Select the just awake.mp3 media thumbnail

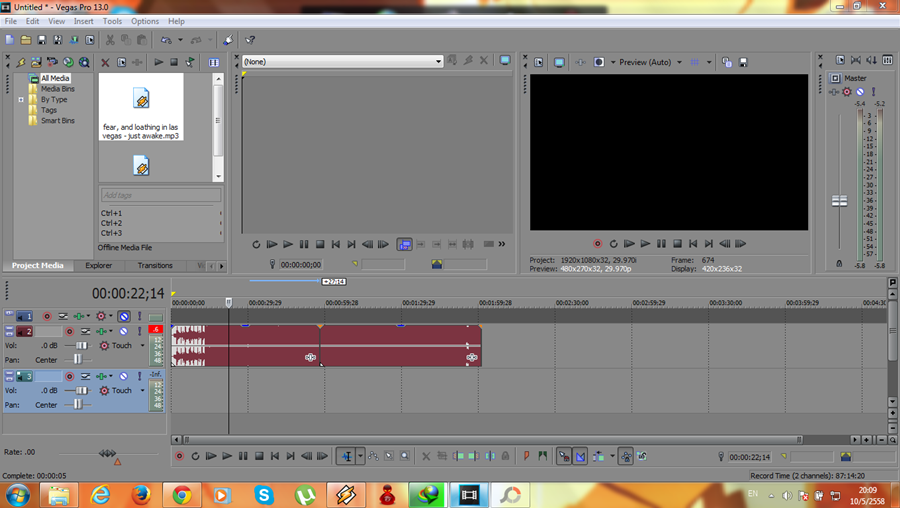point(141,109)
